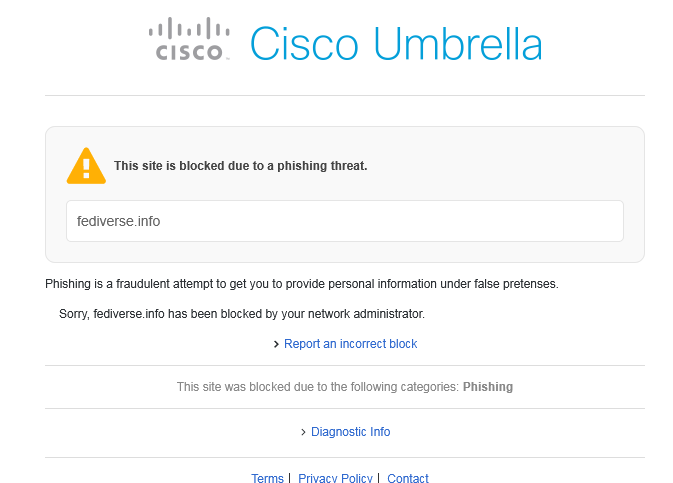The image size is (673, 483).
Task: Expand the Diagnostic Info chevron arrow
Action: tap(303, 432)
